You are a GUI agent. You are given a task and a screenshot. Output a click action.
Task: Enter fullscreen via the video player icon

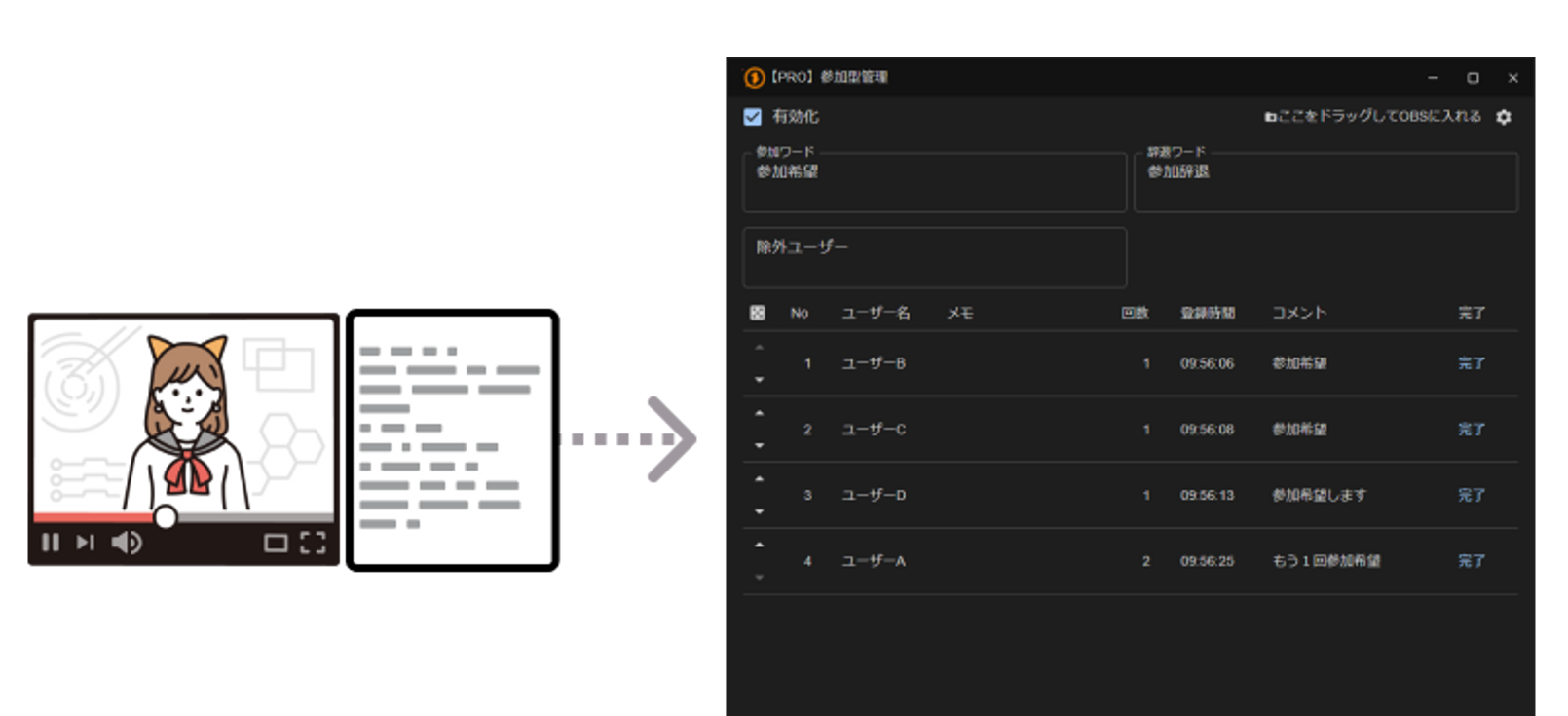pos(313,543)
